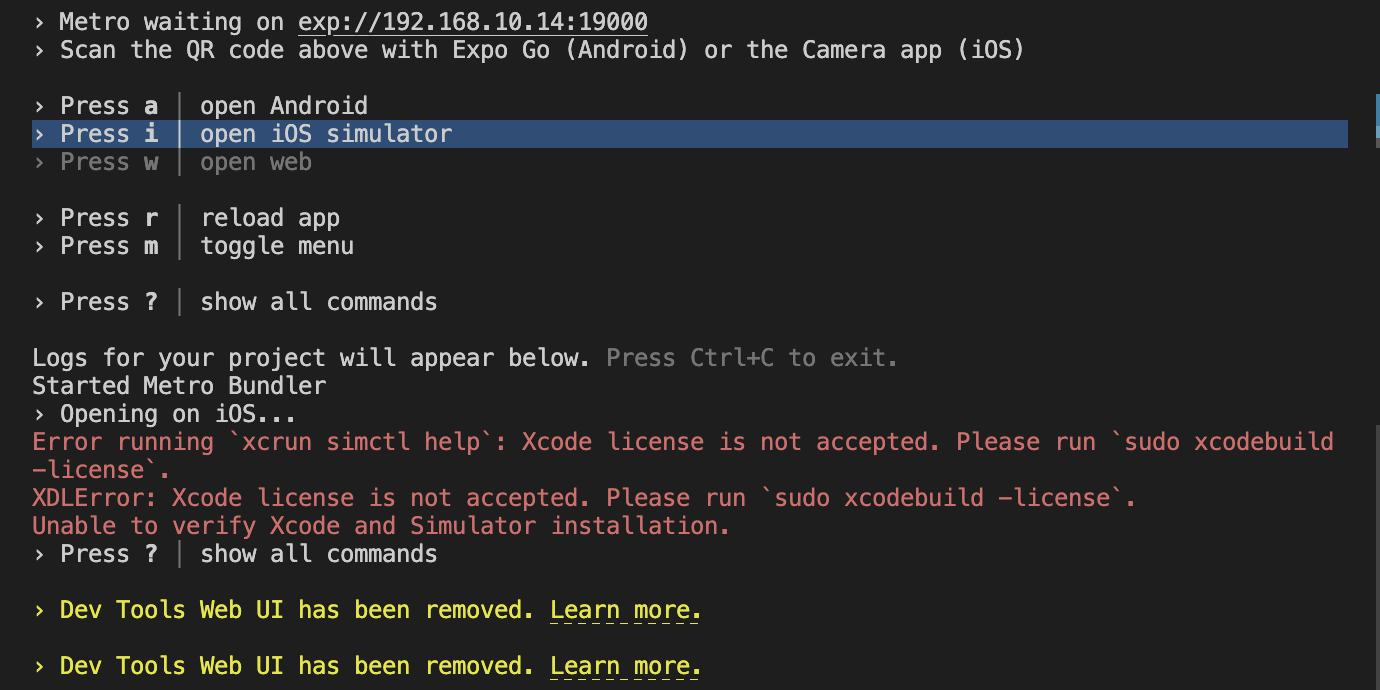Click the Logs for your project text
Viewport: 1380px width, 690px height.
pos(311,358)
